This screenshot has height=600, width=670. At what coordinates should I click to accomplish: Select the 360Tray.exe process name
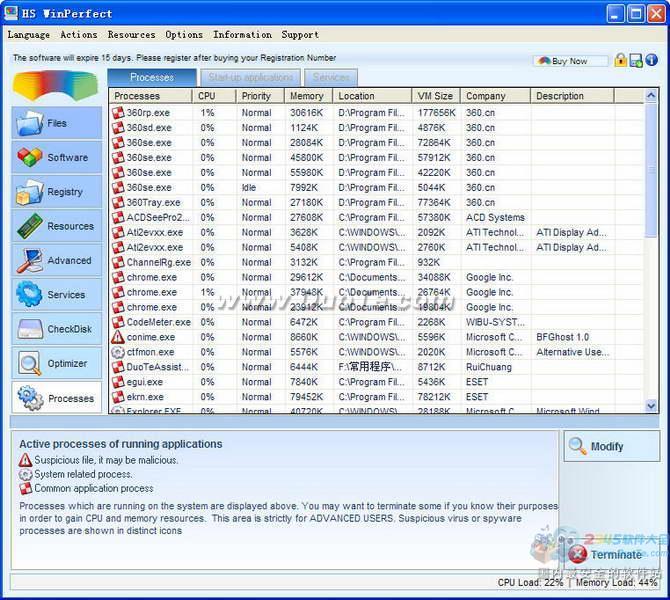pyautogui.click(x=153, y=203)
